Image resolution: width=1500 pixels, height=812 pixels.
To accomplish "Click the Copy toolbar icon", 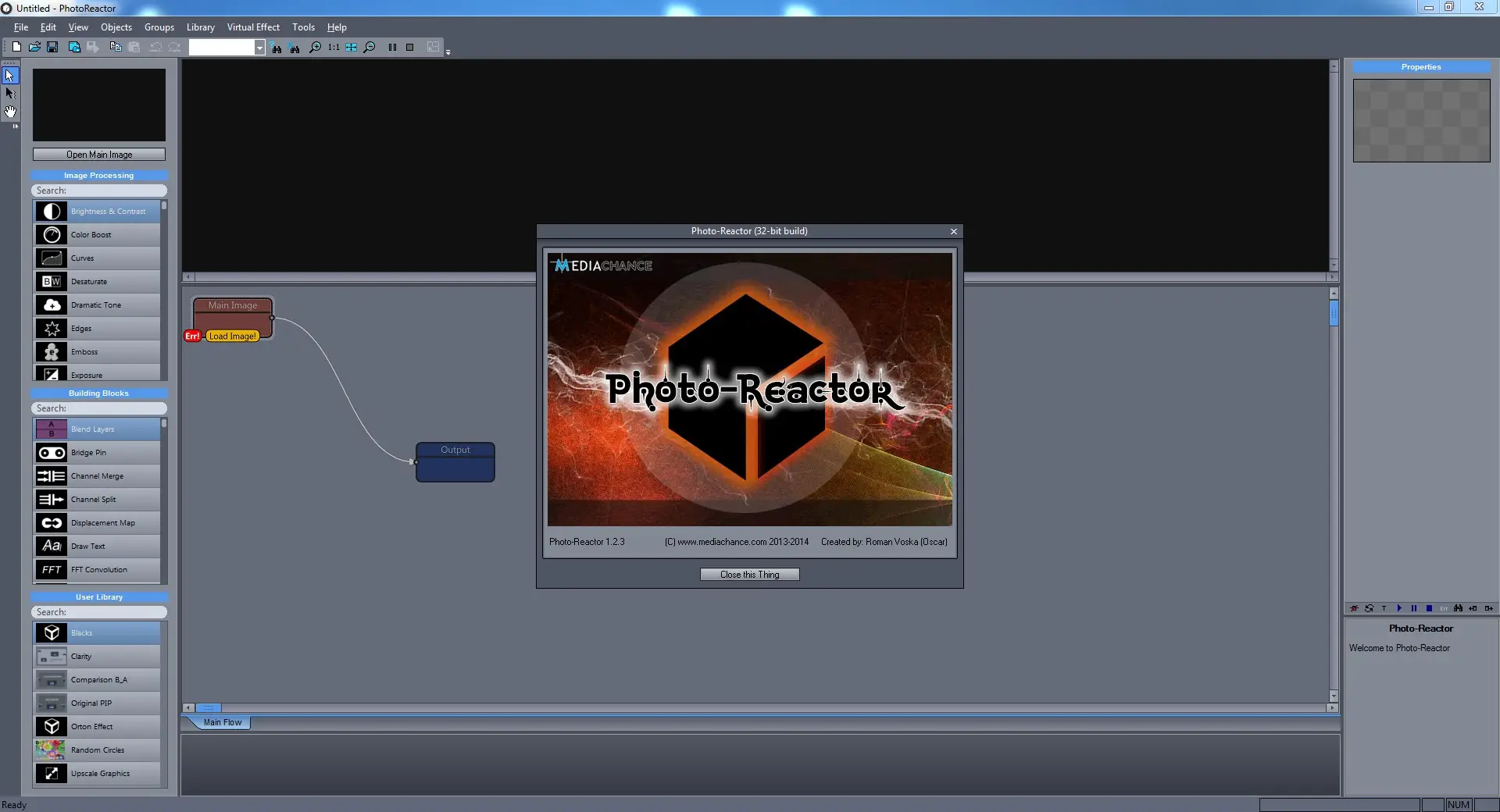I will (116, 47).
